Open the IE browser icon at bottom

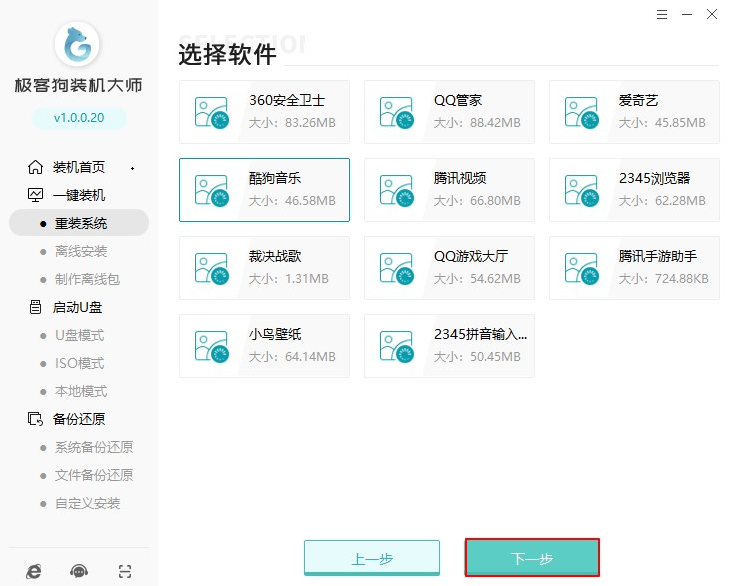click(34, 571)
